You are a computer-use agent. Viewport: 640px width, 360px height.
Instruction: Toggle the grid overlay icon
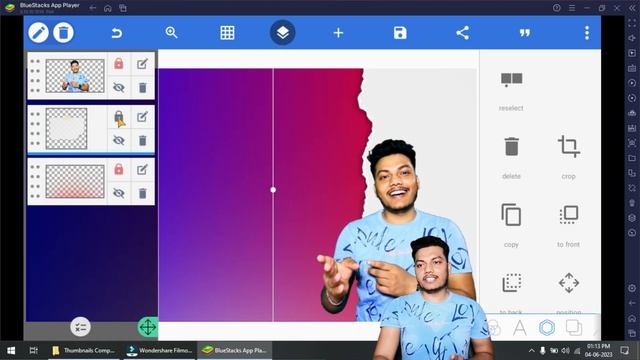click(x=227, y=33)
